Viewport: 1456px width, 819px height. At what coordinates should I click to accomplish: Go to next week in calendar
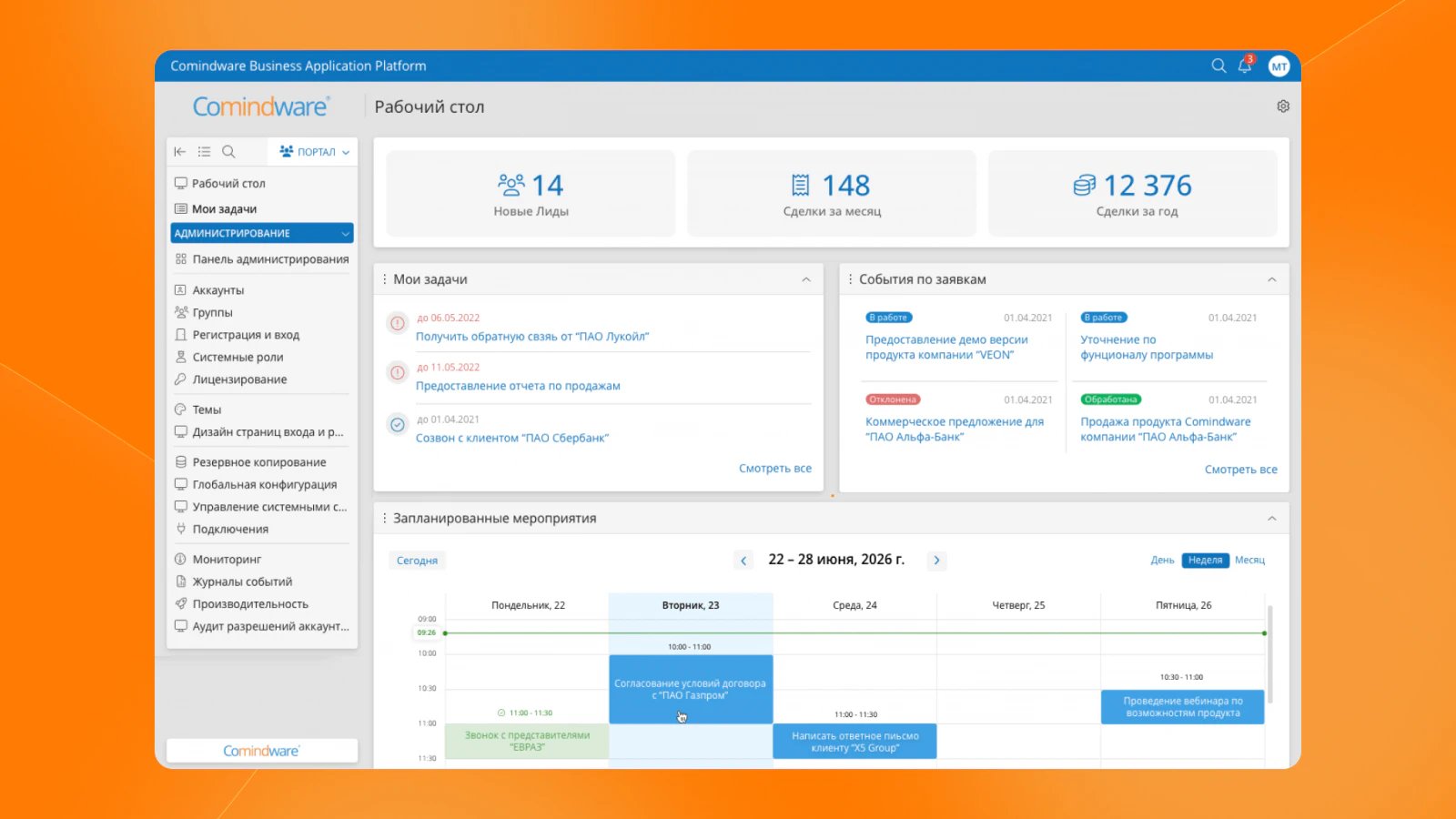click(936, 561)
